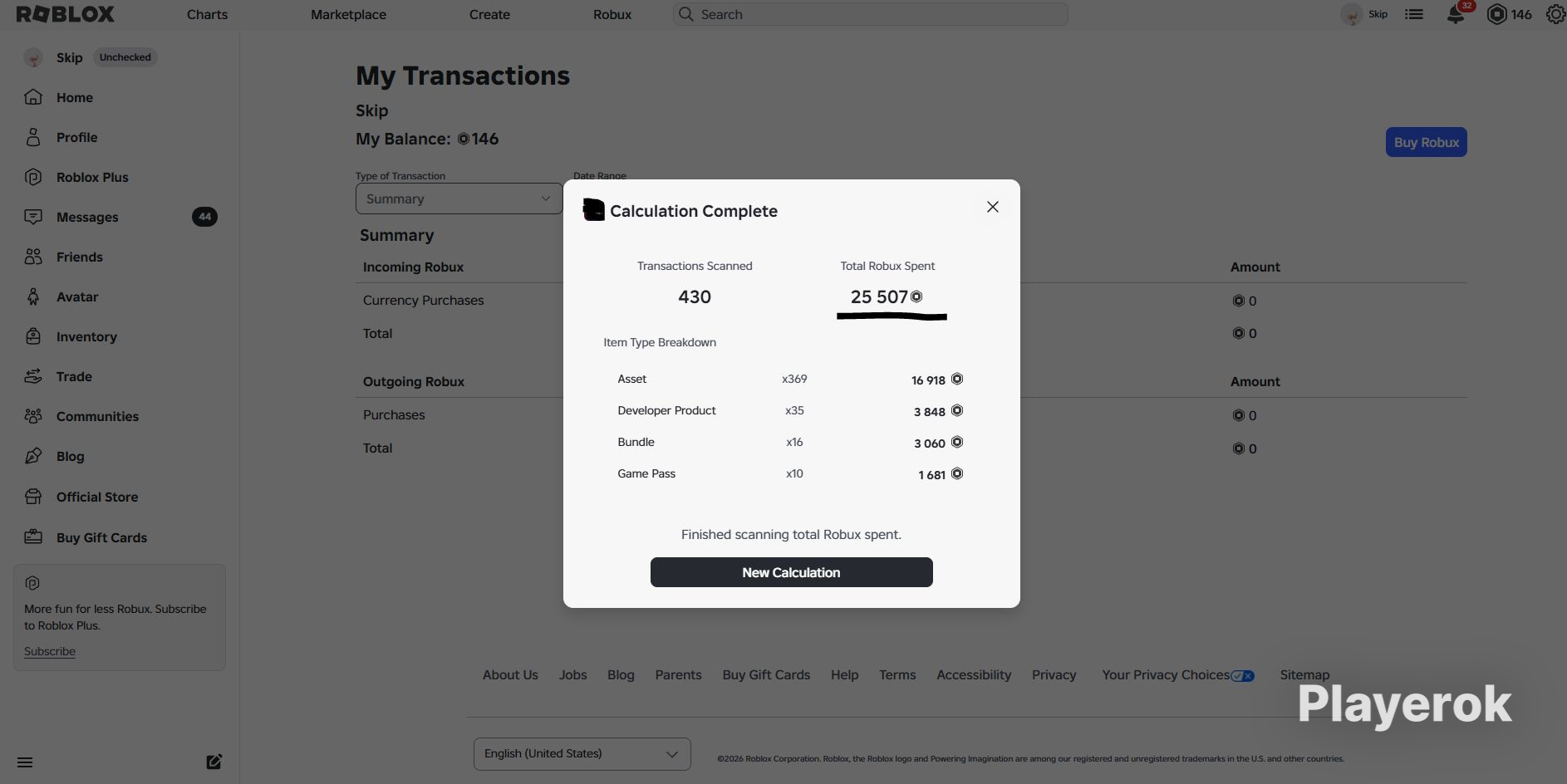Open the feed list icon in header
The width and height of the screenshot is (1567, 784).
click(x=1414, y=14)
